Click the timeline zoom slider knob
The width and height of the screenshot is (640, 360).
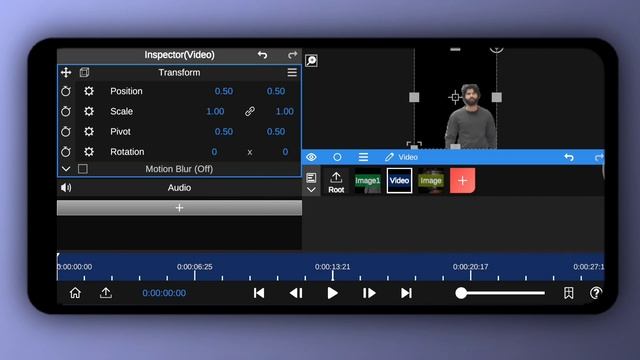pyautogui.click(x=461, y=293)
